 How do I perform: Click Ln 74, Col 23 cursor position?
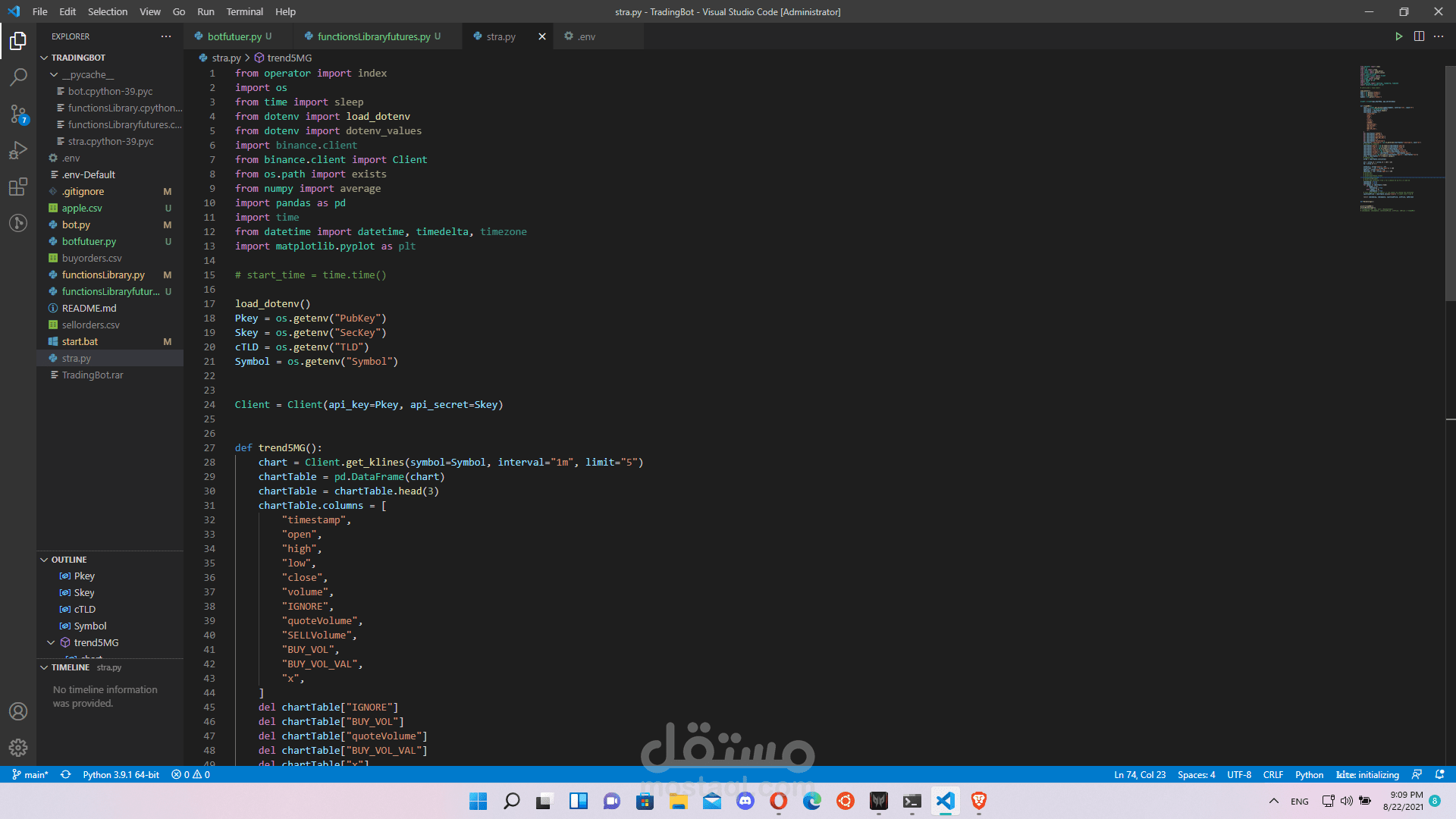point(1139,774)
